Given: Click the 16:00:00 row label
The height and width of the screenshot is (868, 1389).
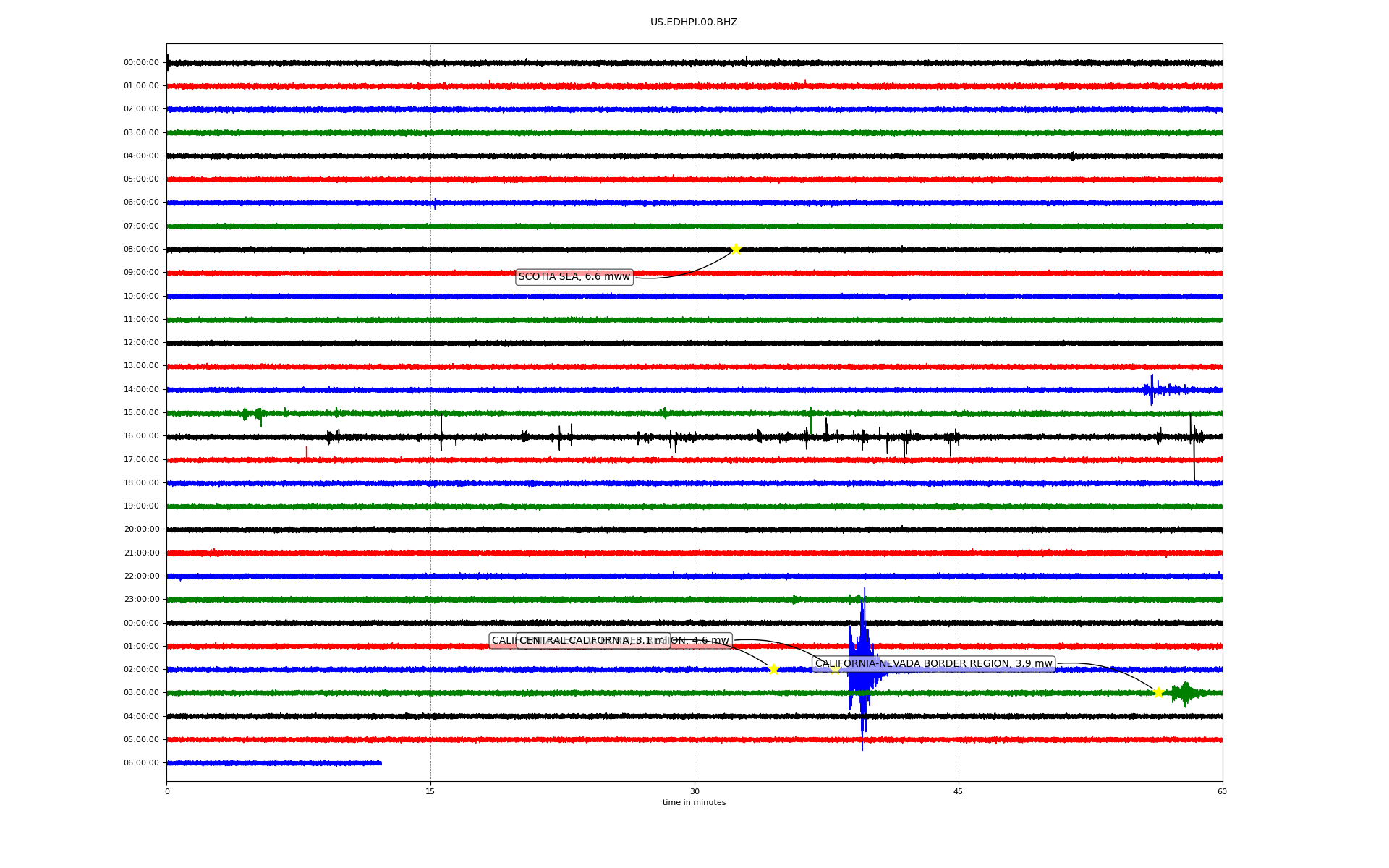Looking at the screenshot, I should 141,436.
